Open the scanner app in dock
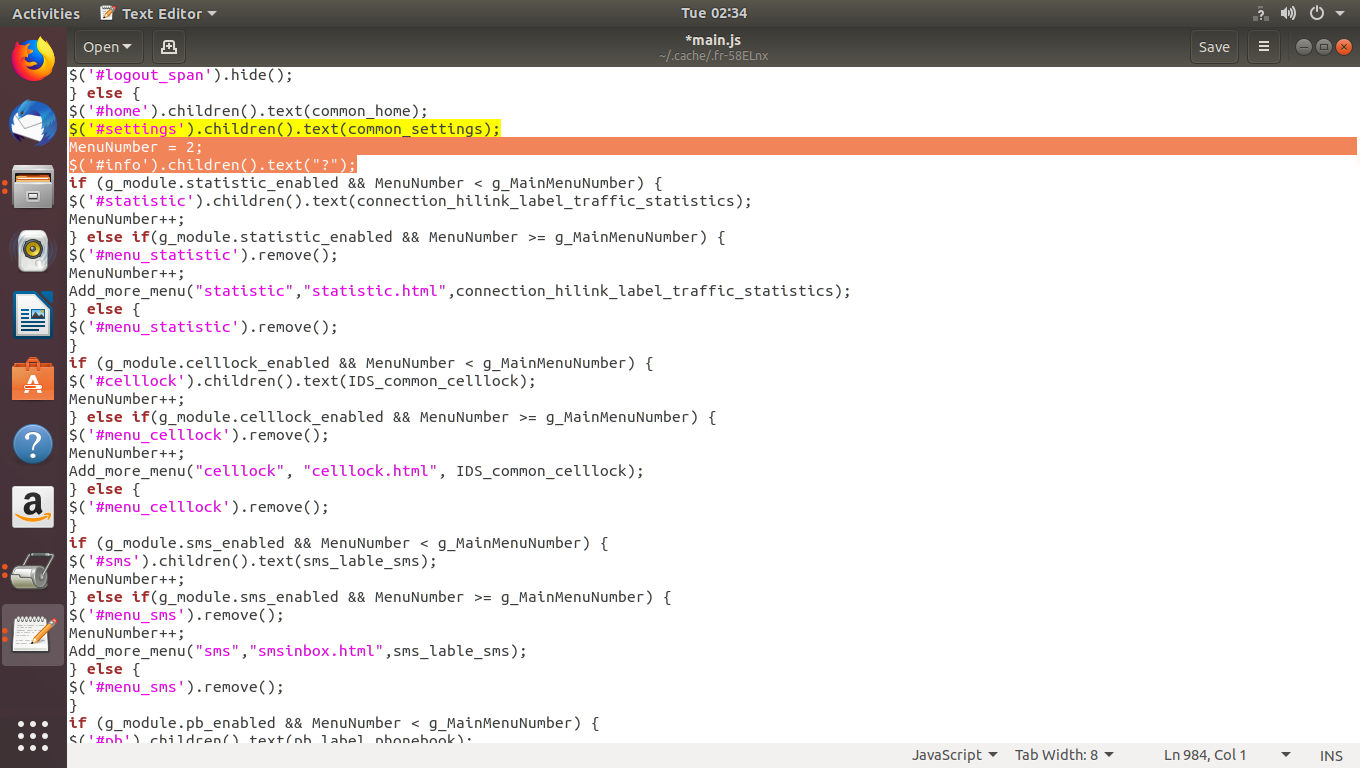The height and width of the screenshot is (768, 1360). coord(33,572)
